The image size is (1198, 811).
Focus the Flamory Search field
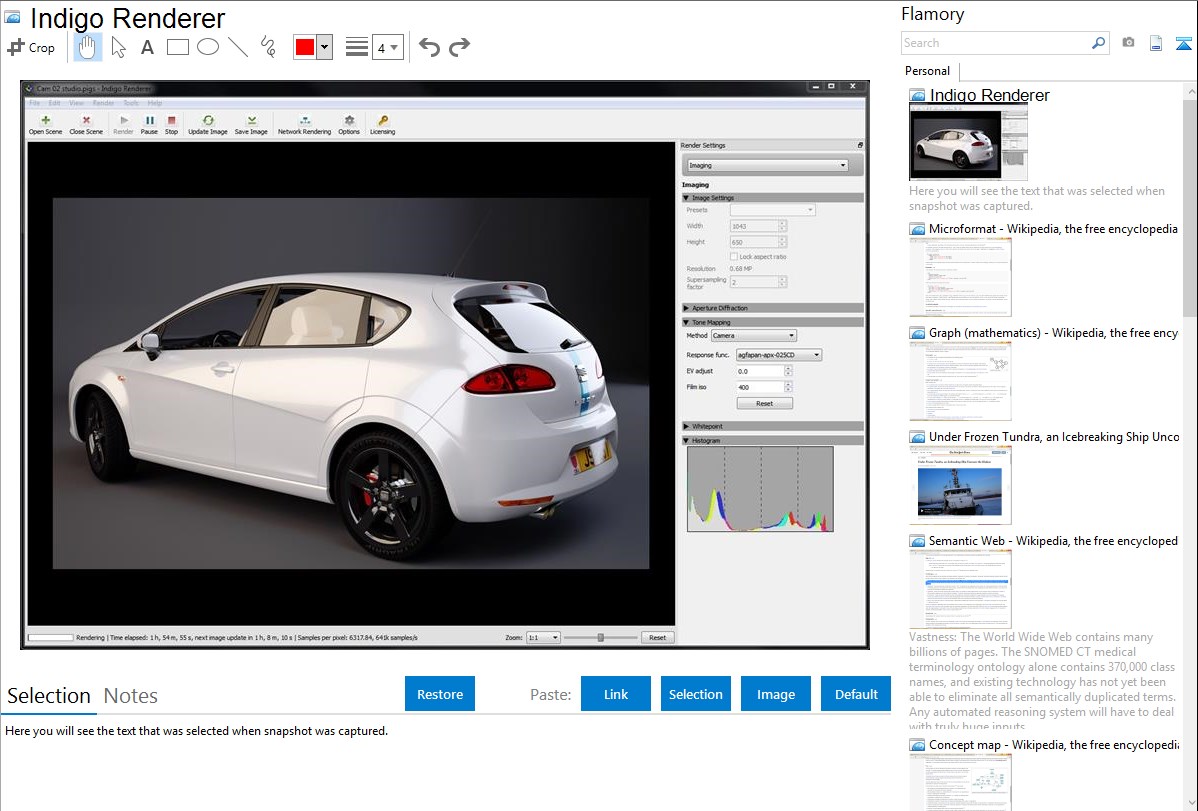(996, 43)
